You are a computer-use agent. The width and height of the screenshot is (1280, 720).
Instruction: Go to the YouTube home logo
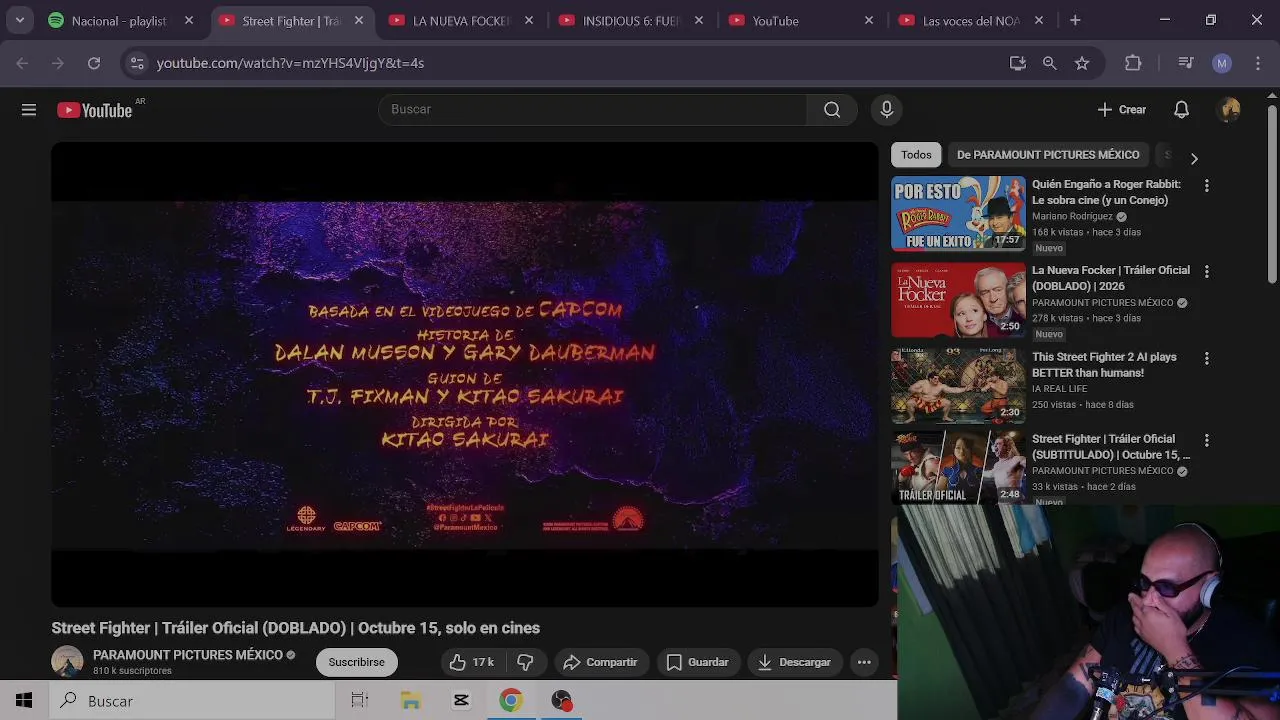pos(95,110)
